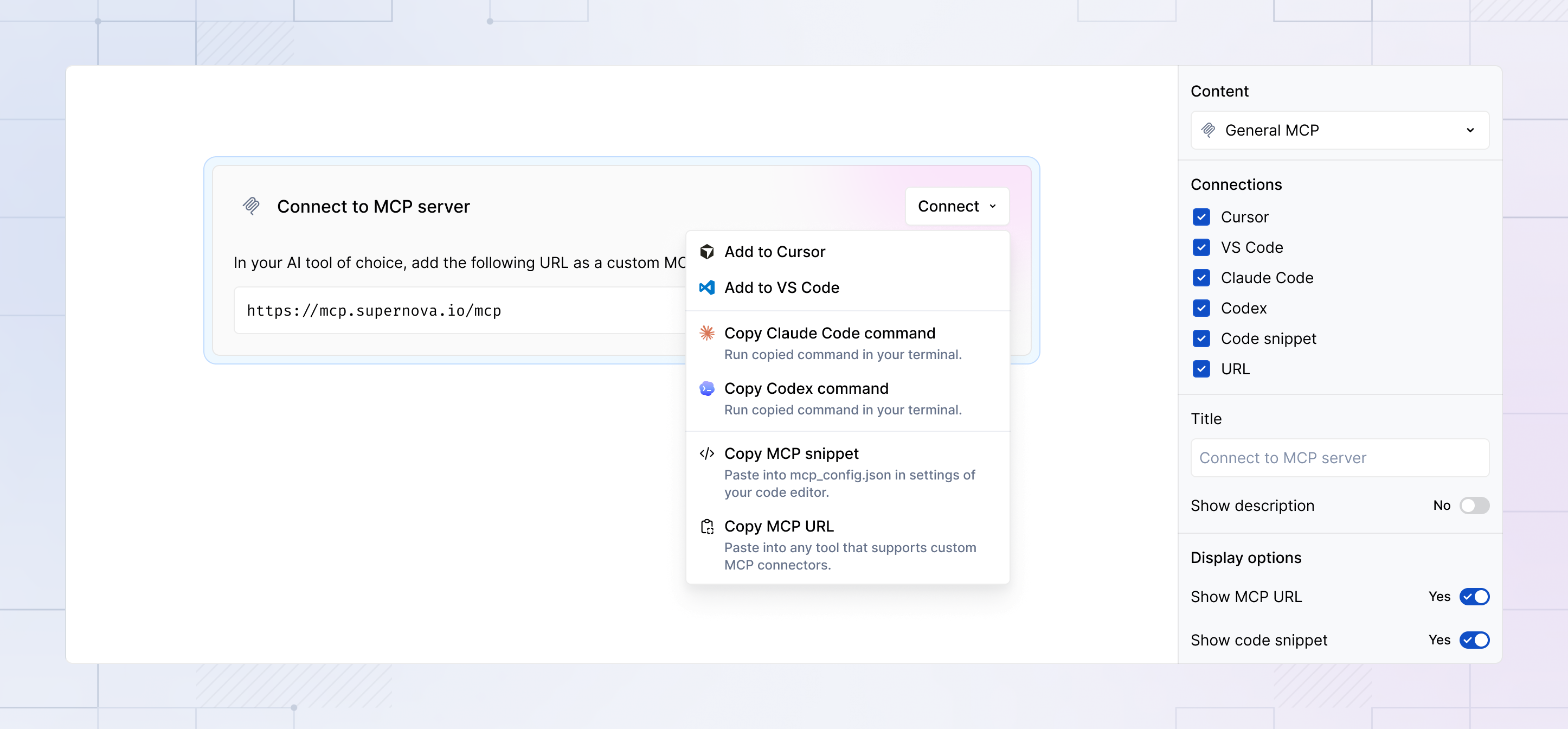Click the Codex icon in the menu
This screenshot has width=1568, height=729.
pyautogui.click(x=706, y=388)
